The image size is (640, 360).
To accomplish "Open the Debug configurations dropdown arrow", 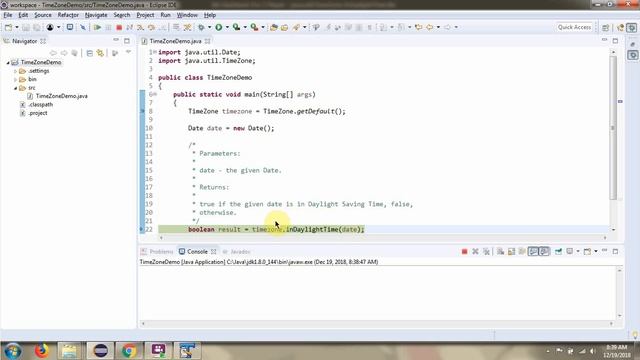I will 209,27.
